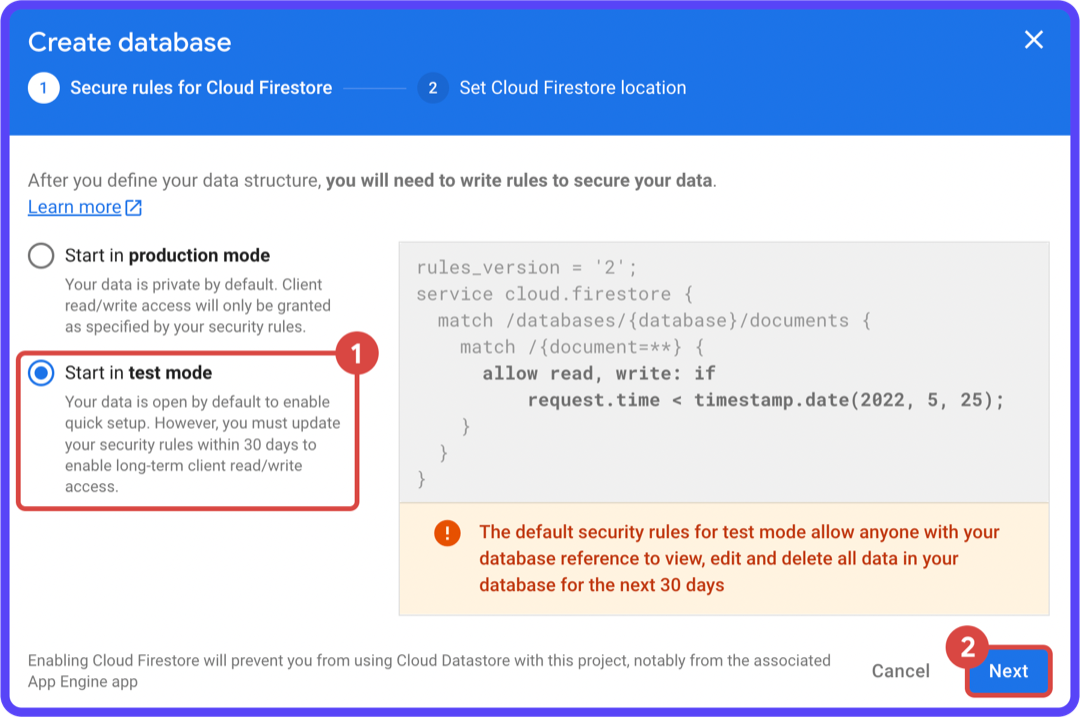Viewport: 1080px width, 717px height.
Task: Click the timestamp.date line in the rules preview
Action: click(767, 399)
